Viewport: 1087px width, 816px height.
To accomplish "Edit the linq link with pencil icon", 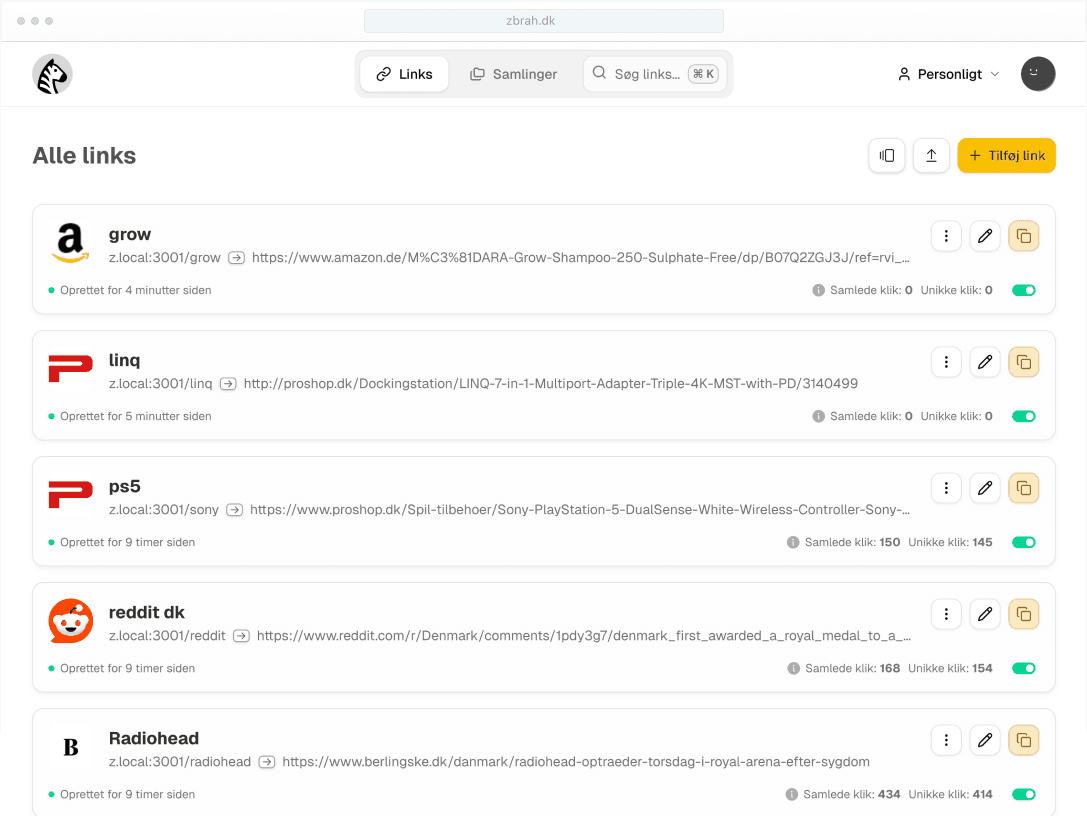I will [x=984, y=362].
